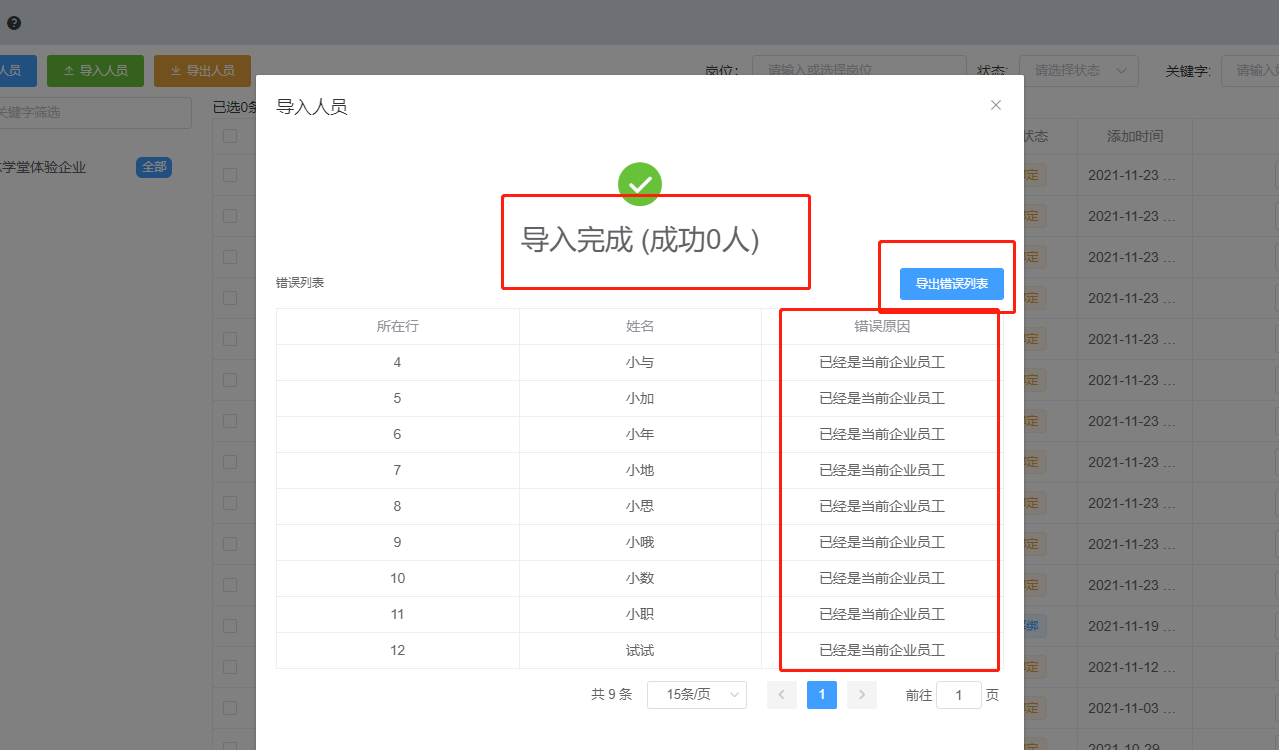
Task: Click the 2021-11-19 date cell in background table
Action: [x=1135, y=626]
